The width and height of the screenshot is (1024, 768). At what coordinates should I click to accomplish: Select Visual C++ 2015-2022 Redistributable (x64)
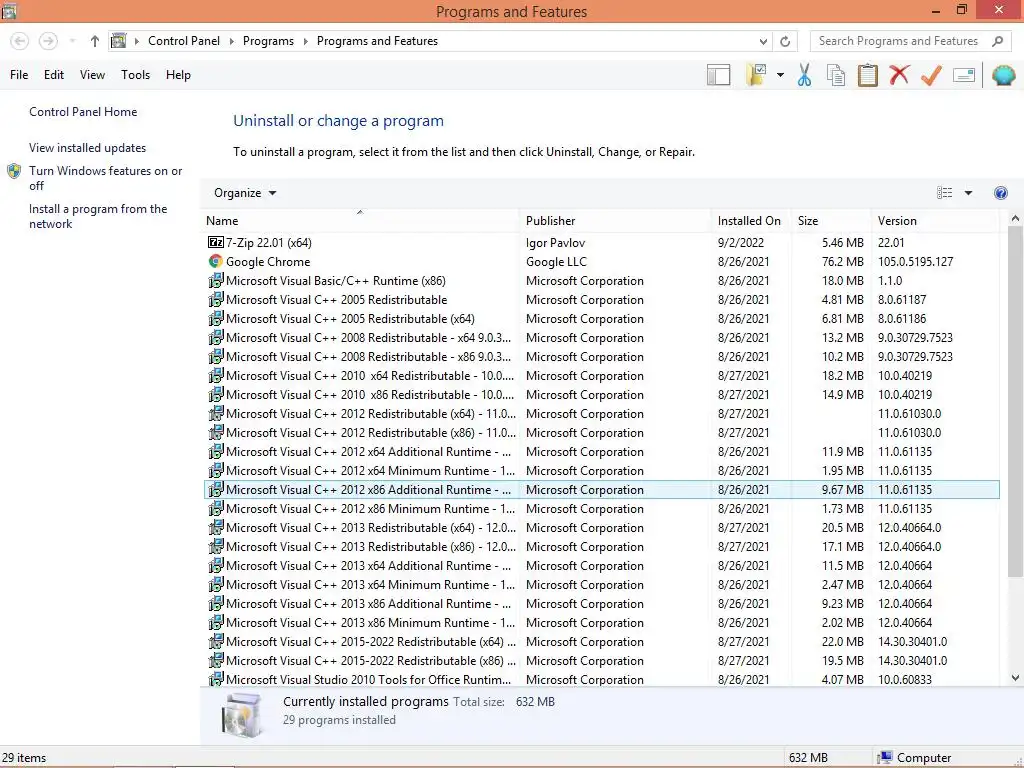601,642
